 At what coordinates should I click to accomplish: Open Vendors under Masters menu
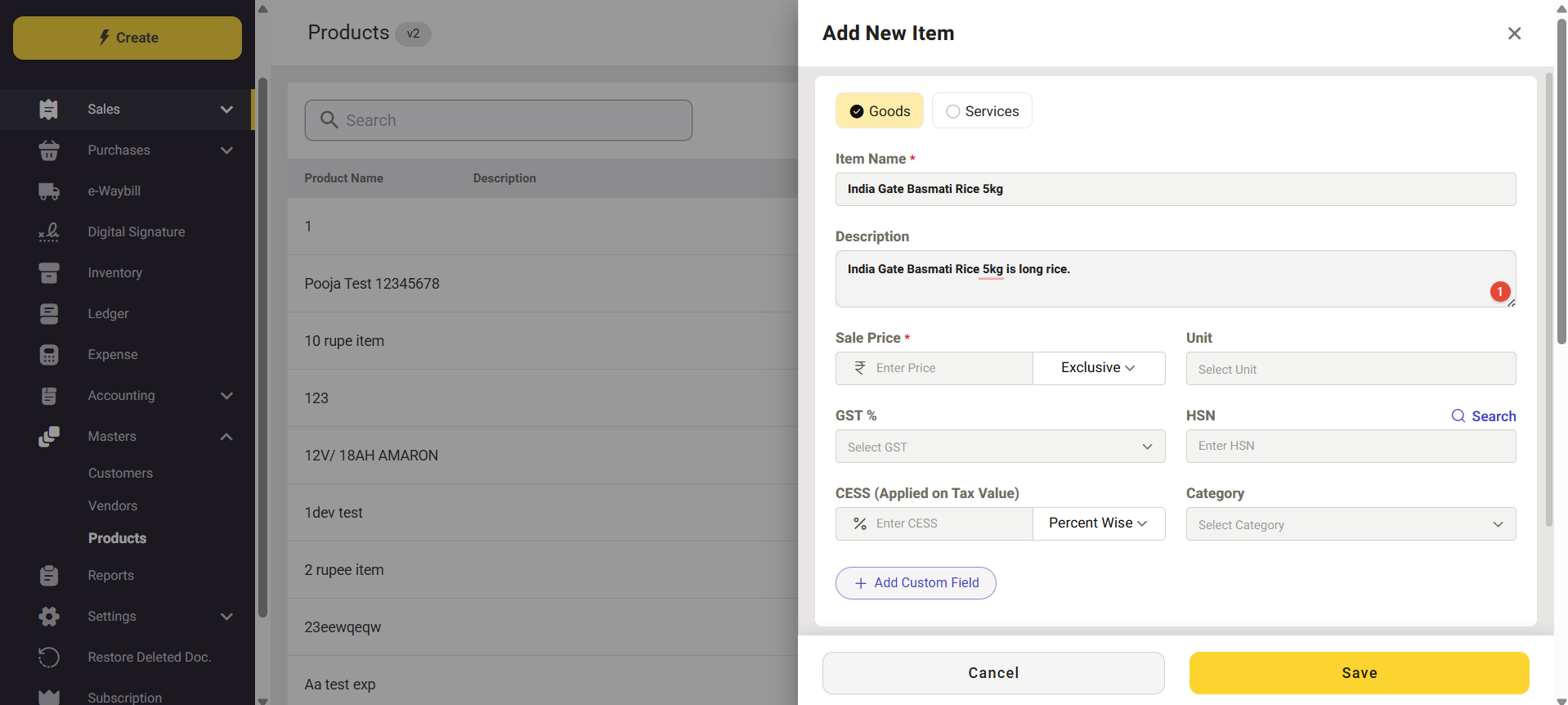113,506
